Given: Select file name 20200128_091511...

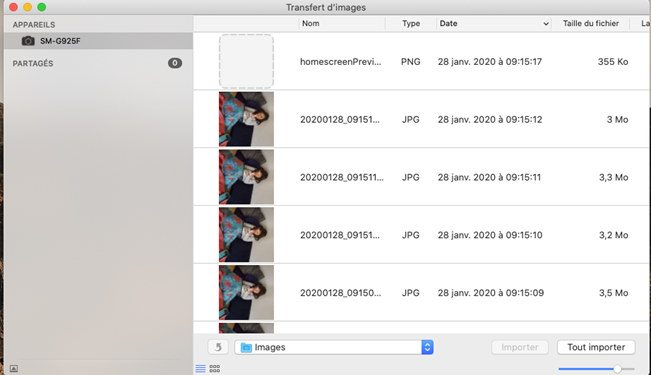Looking at the screenshot, I should 342,177.
